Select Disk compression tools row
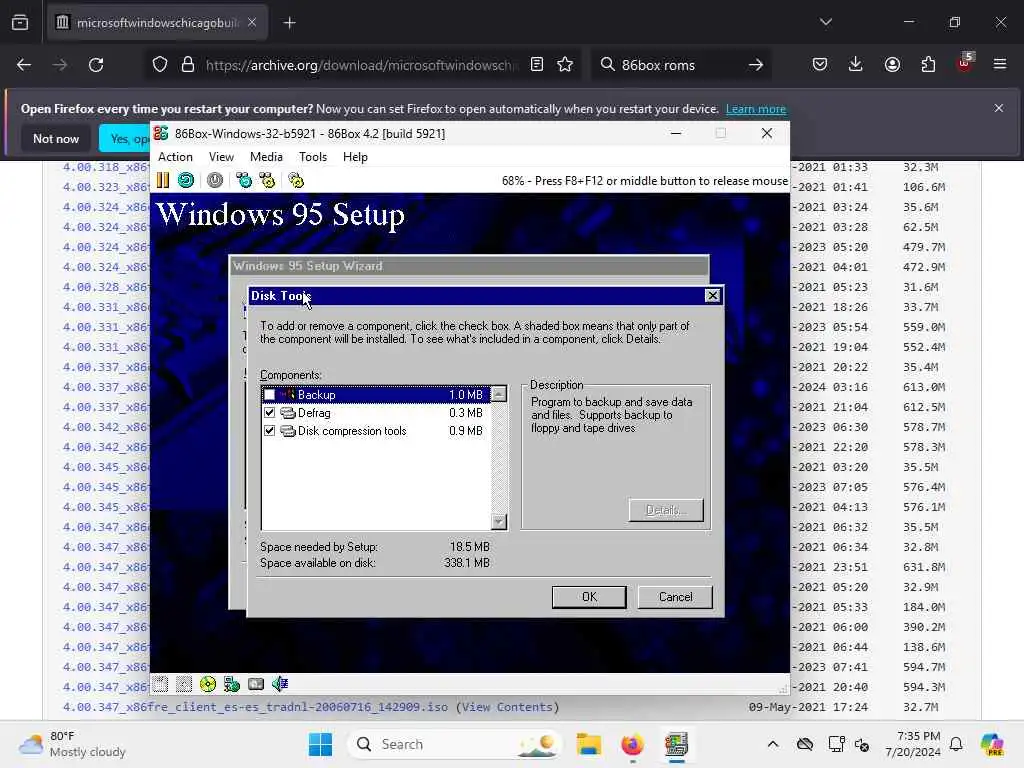 click(376, 431)
